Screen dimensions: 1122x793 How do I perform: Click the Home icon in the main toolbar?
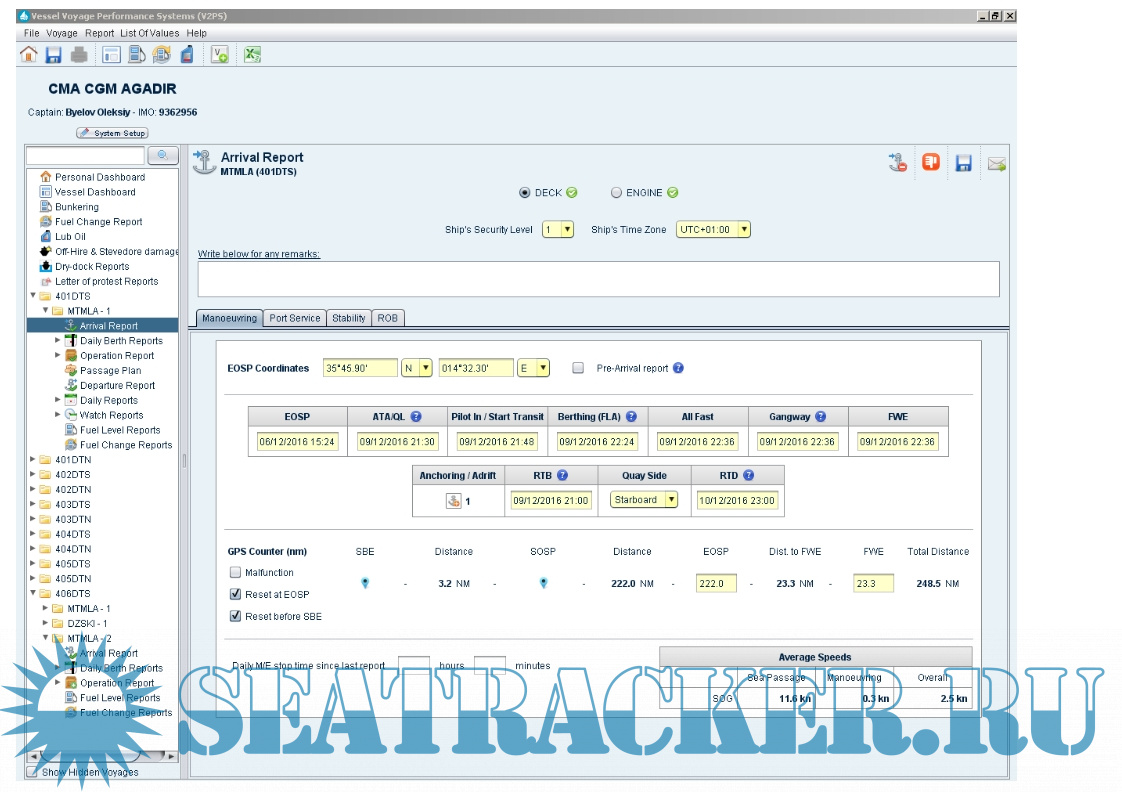tap(29, 55)
